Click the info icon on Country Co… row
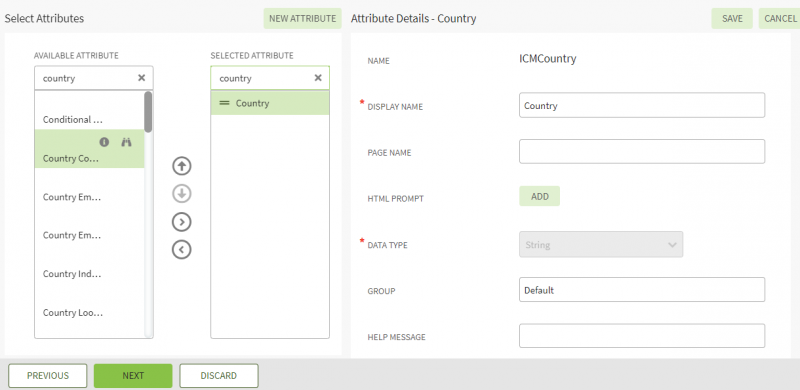 coord(105,142)
